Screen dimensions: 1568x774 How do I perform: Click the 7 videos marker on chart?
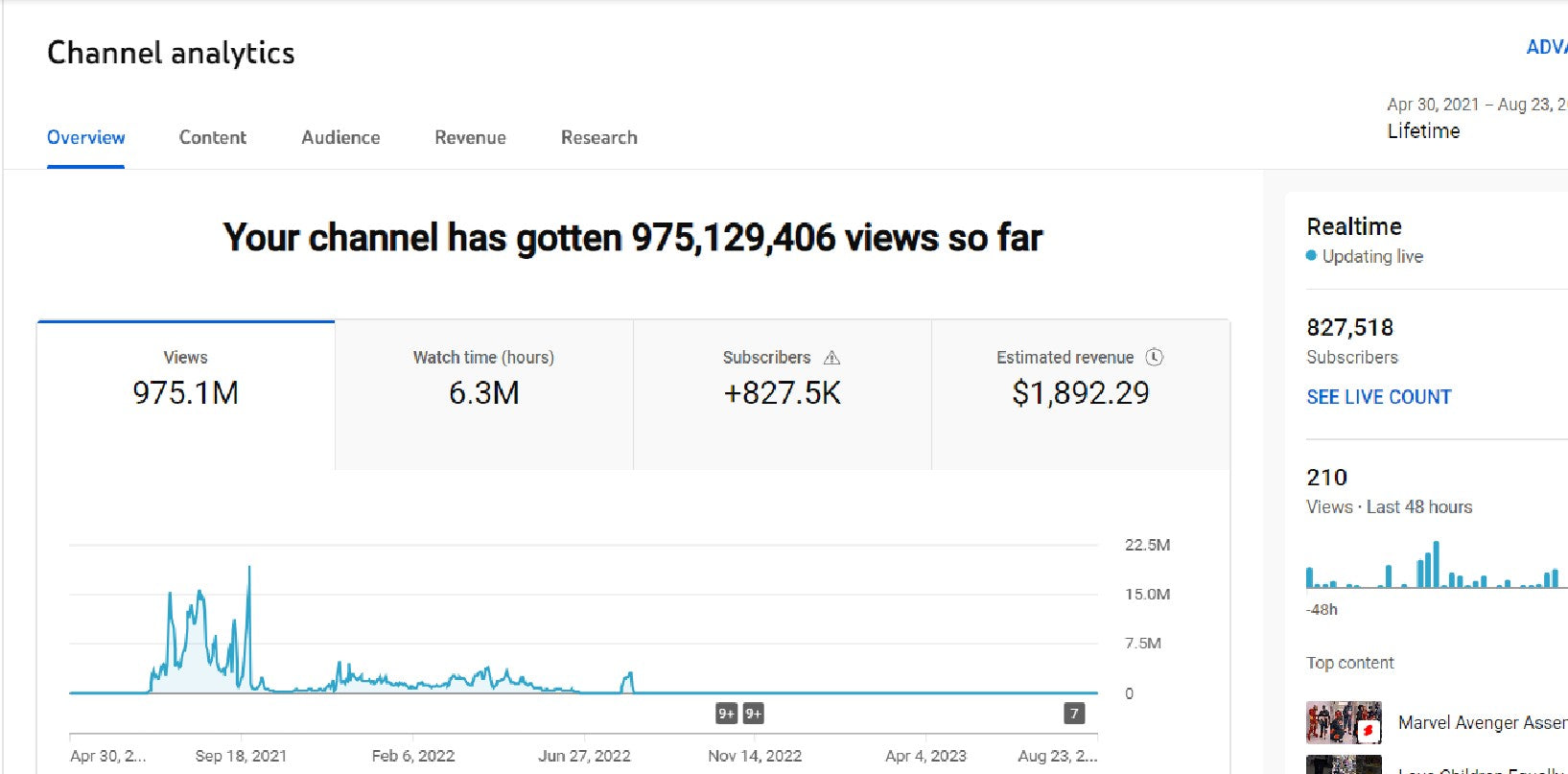pos(1074,714)
